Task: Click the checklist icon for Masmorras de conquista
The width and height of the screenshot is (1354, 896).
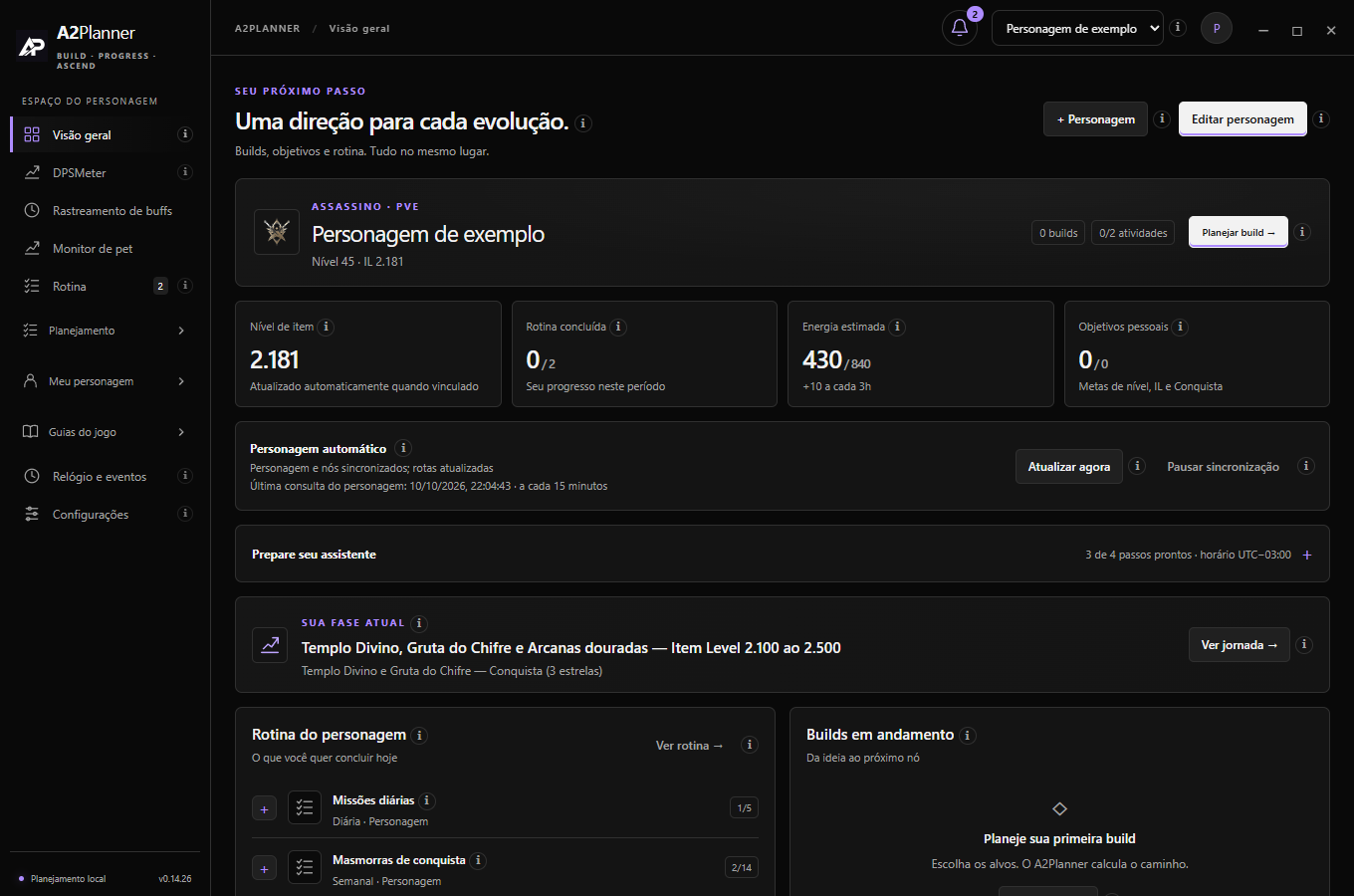Action: pyautogui.click(x=305, y=867)
